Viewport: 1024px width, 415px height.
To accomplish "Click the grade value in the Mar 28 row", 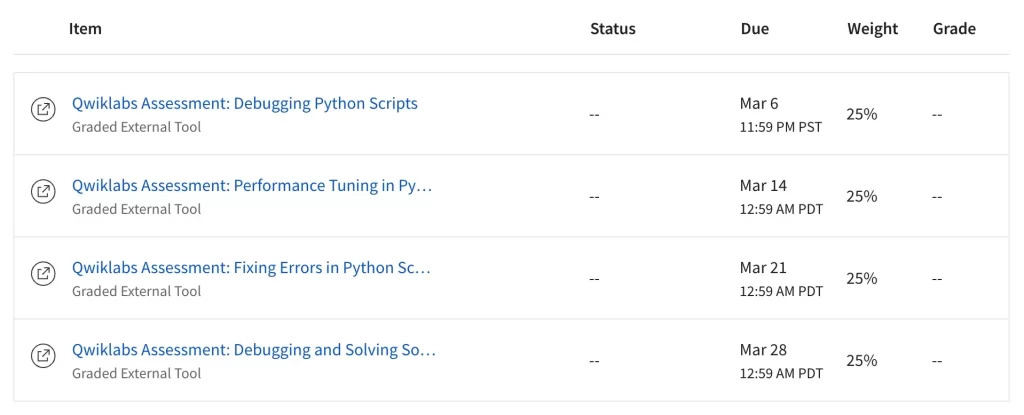I will (937, 360).
